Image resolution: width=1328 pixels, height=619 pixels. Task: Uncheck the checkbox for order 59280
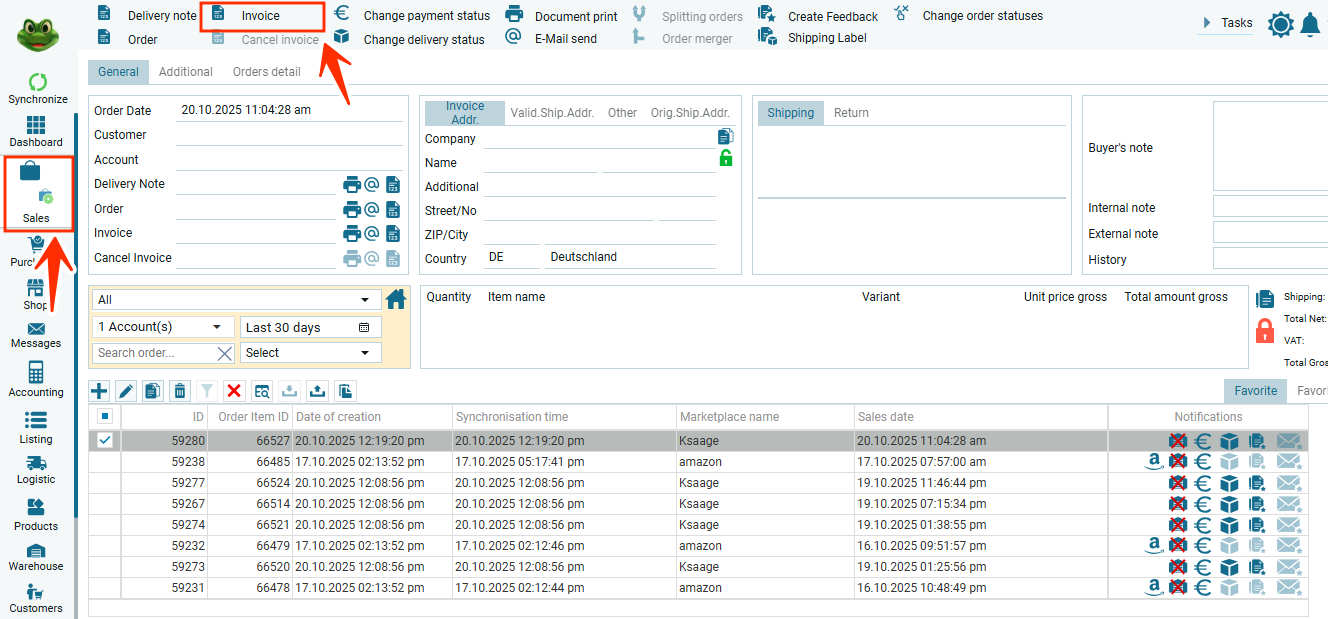[x=105, y=441]
